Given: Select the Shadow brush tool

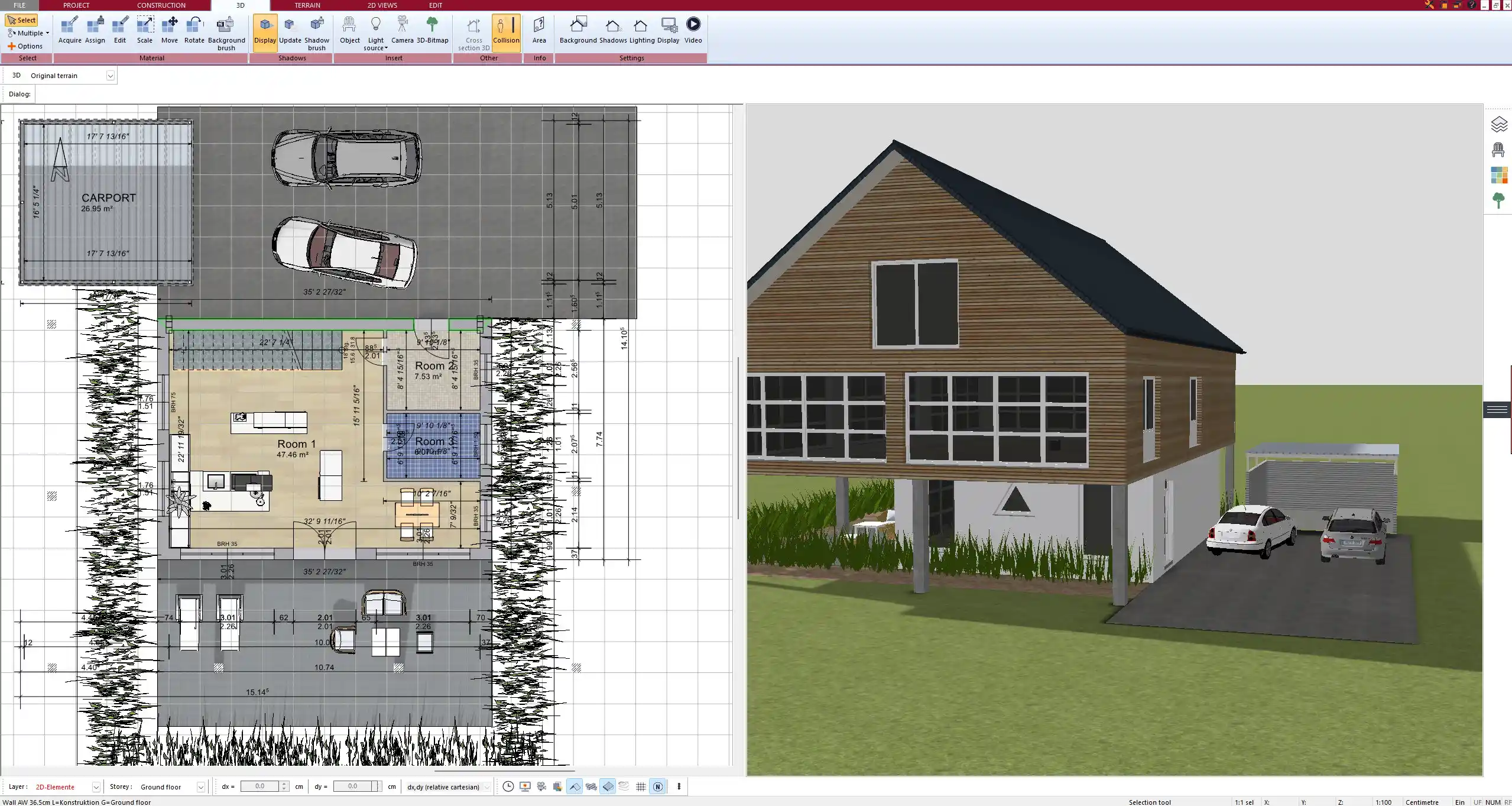Looking at the screenshot, I should click(317, 34).
